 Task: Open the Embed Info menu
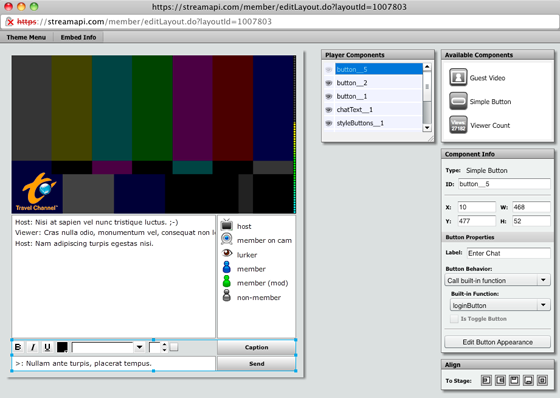tap(78, 37)
